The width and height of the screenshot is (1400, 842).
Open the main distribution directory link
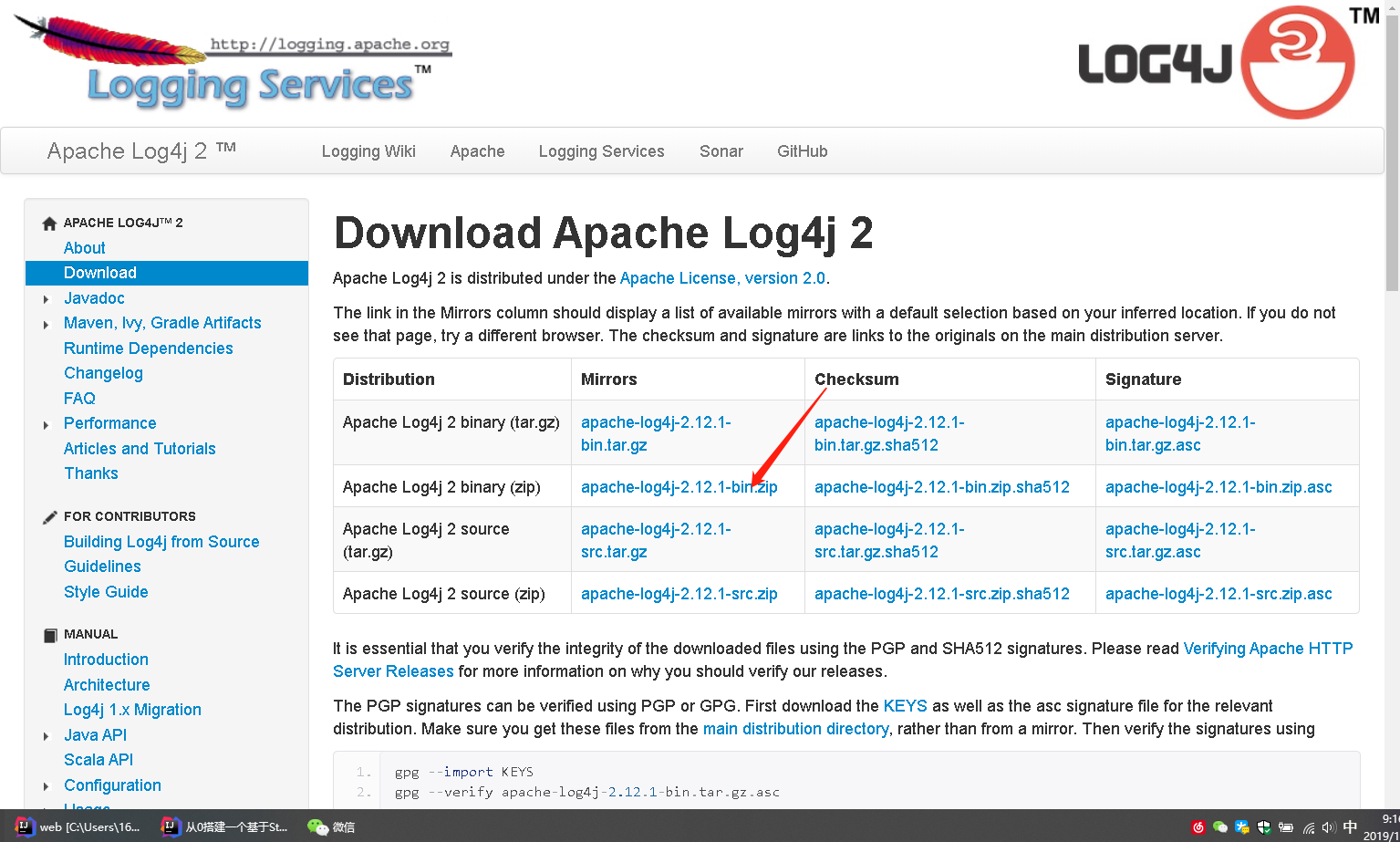[795, 729]
